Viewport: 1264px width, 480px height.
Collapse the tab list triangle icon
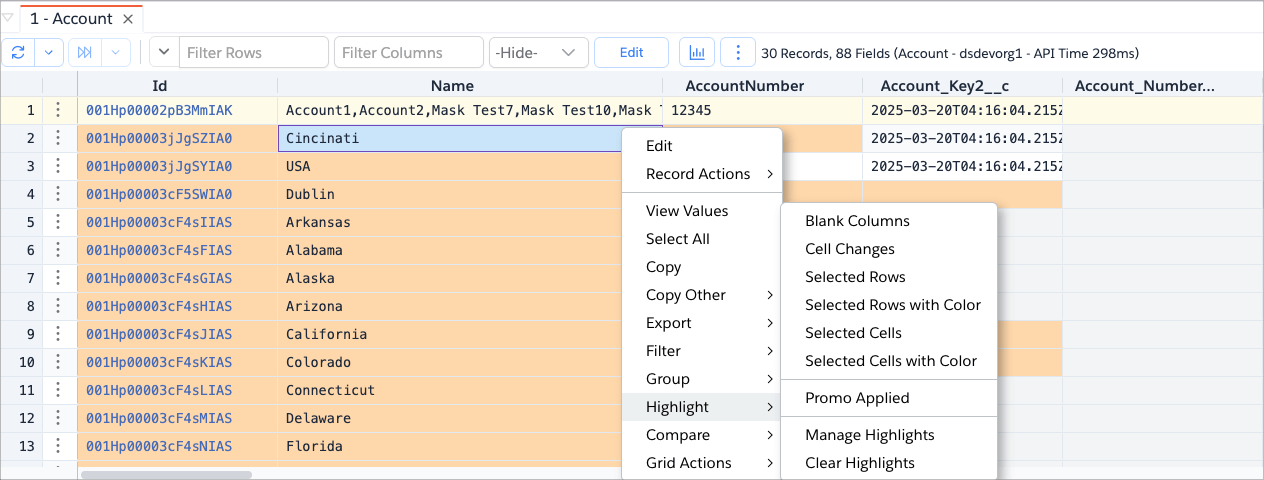[x=8, y=18]
